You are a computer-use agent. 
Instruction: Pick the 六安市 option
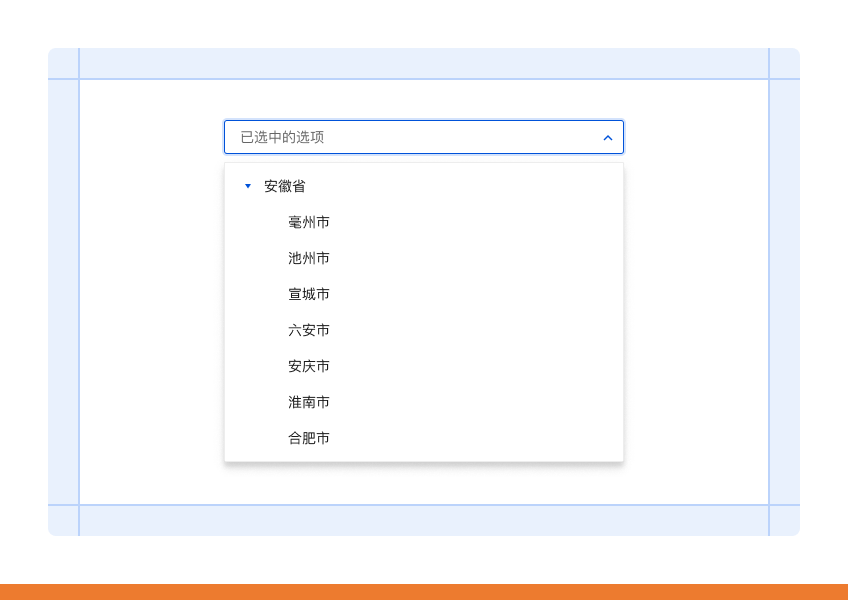click(309, 330)
